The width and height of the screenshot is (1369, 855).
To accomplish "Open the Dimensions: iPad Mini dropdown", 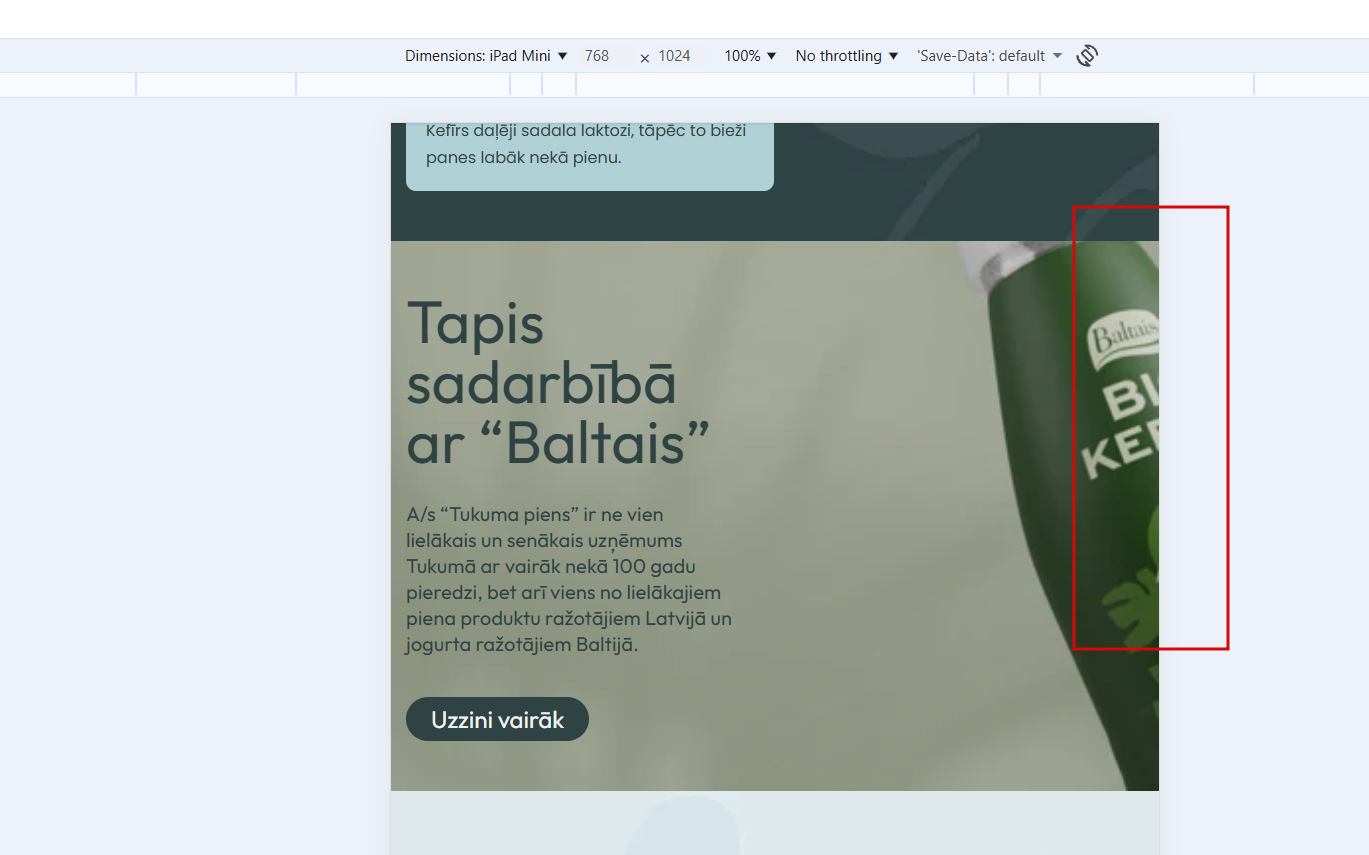I will pos(486,56).
